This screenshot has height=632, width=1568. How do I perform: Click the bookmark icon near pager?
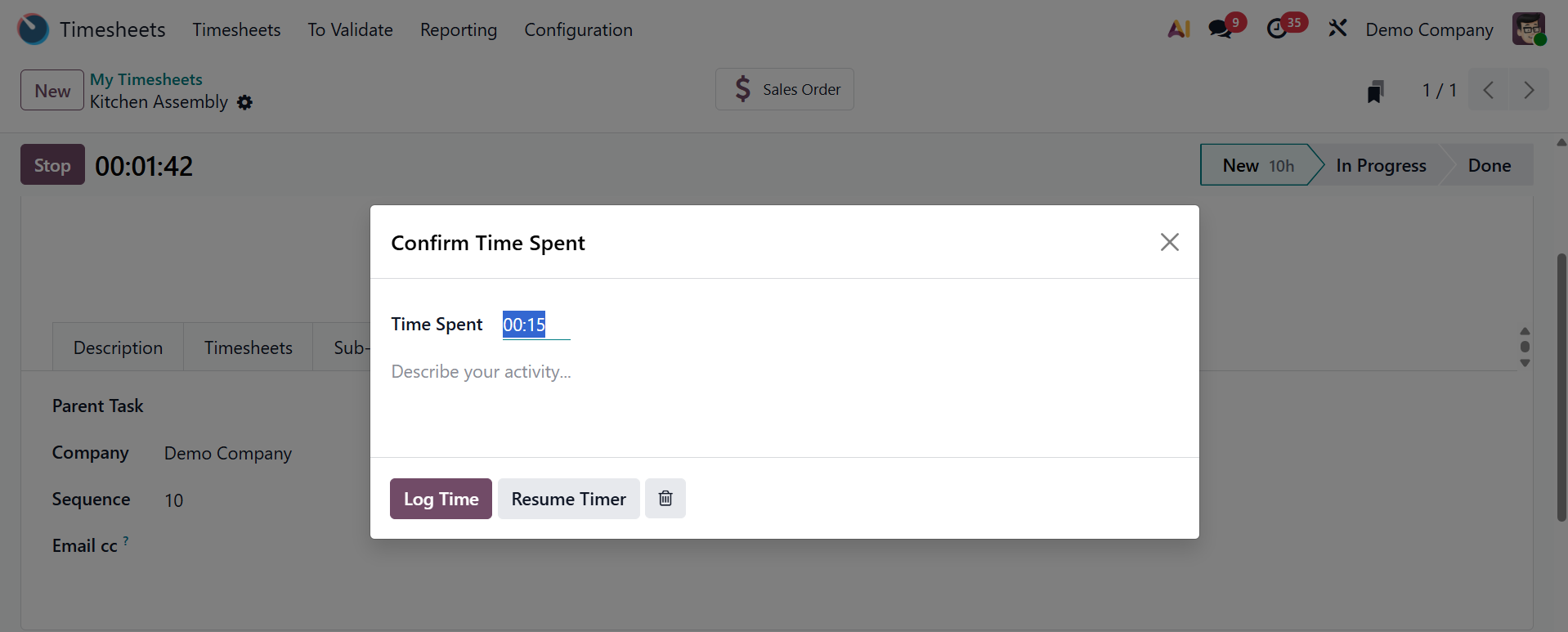pos(1375,91)
